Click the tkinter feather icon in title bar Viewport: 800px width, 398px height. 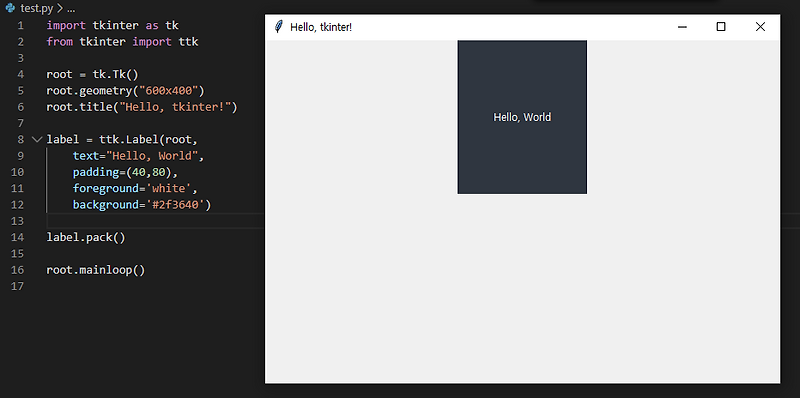tap(278, 27)
